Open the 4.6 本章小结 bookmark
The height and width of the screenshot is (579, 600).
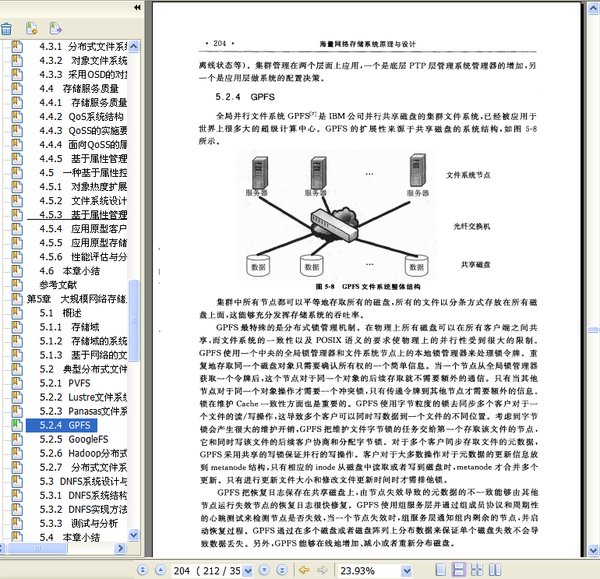[x=74, y=271]
